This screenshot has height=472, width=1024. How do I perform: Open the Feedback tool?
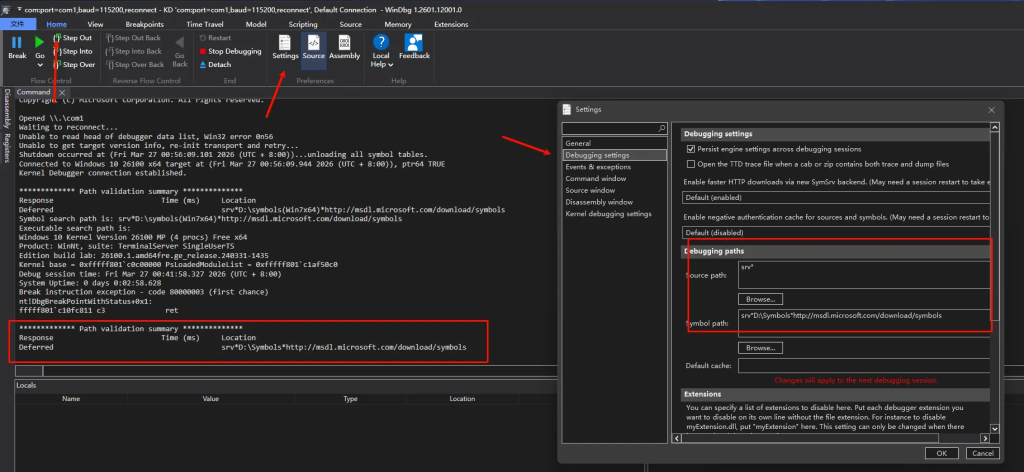[414, 47]
